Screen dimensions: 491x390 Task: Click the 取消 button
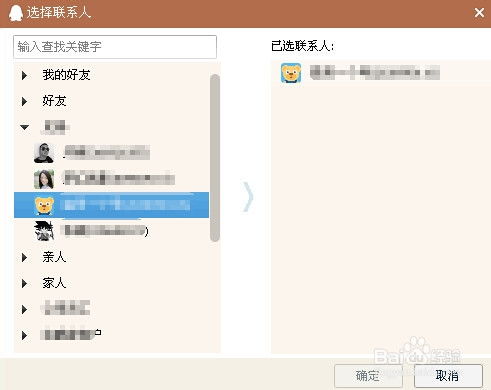click(448, 376)
